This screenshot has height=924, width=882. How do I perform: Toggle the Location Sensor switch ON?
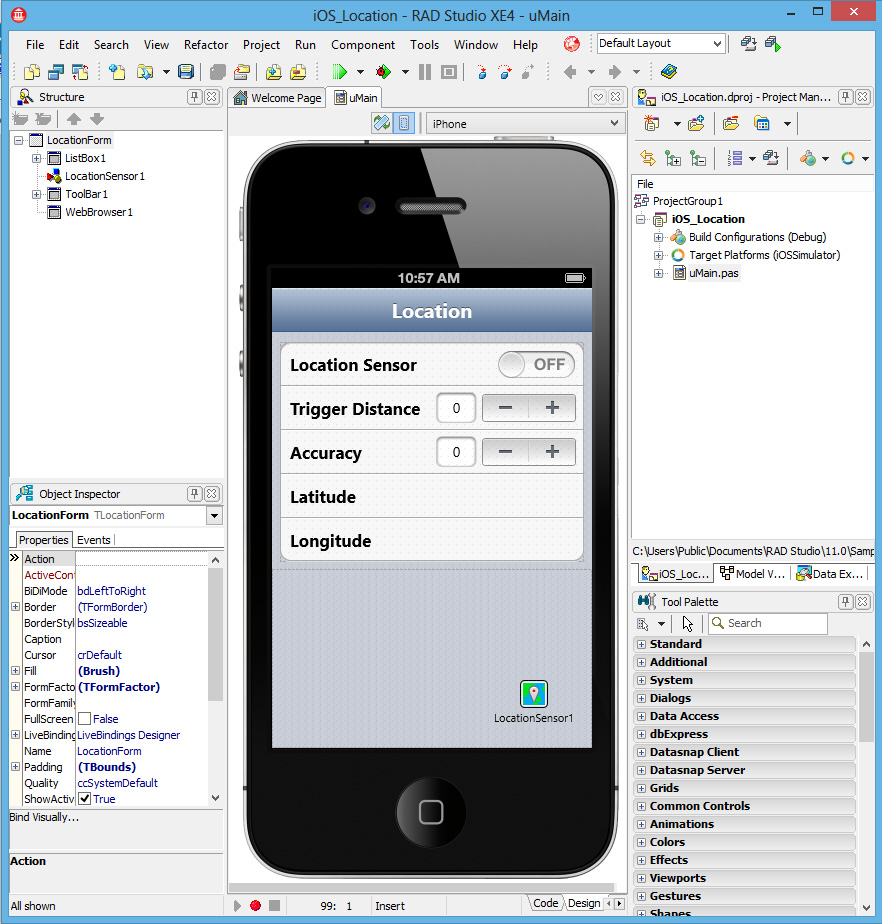click(536, 364)
